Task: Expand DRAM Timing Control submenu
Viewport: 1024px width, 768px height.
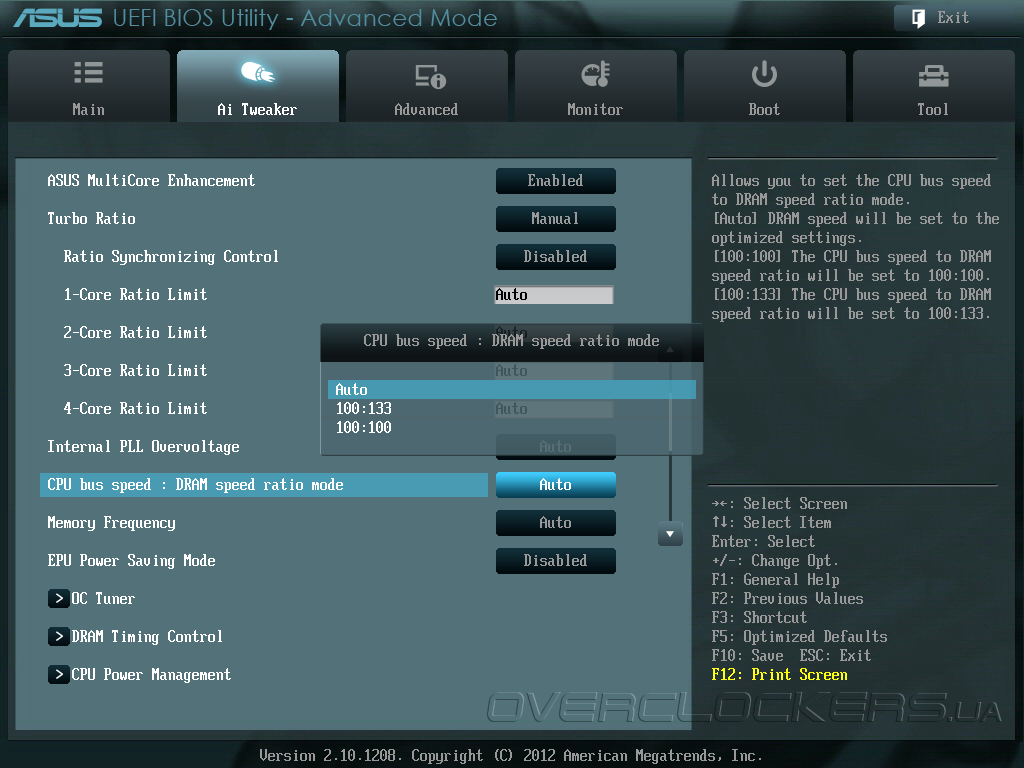Action: 147,636
